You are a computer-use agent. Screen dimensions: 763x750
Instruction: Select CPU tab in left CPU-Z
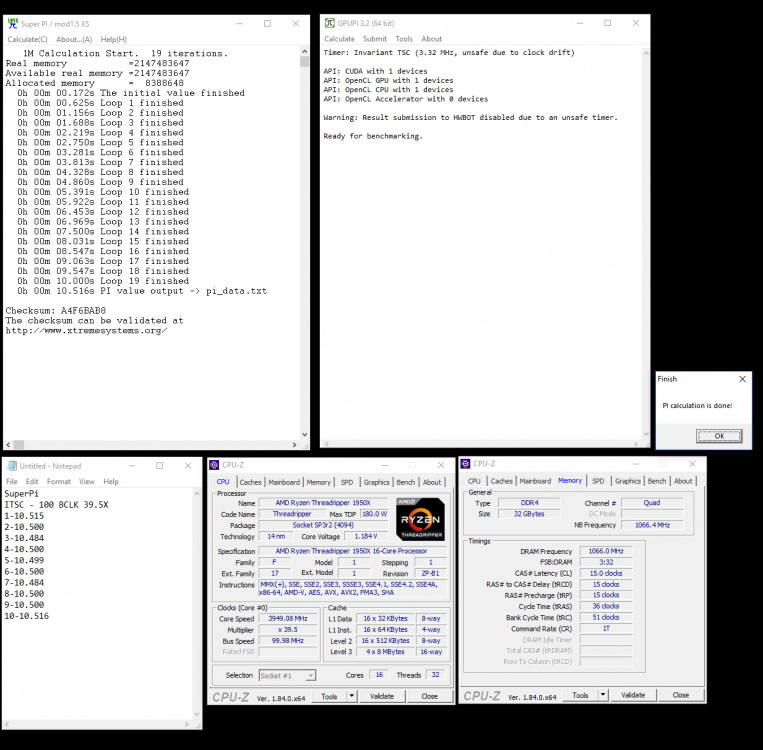pyautogui.click(x=223, y=481)
